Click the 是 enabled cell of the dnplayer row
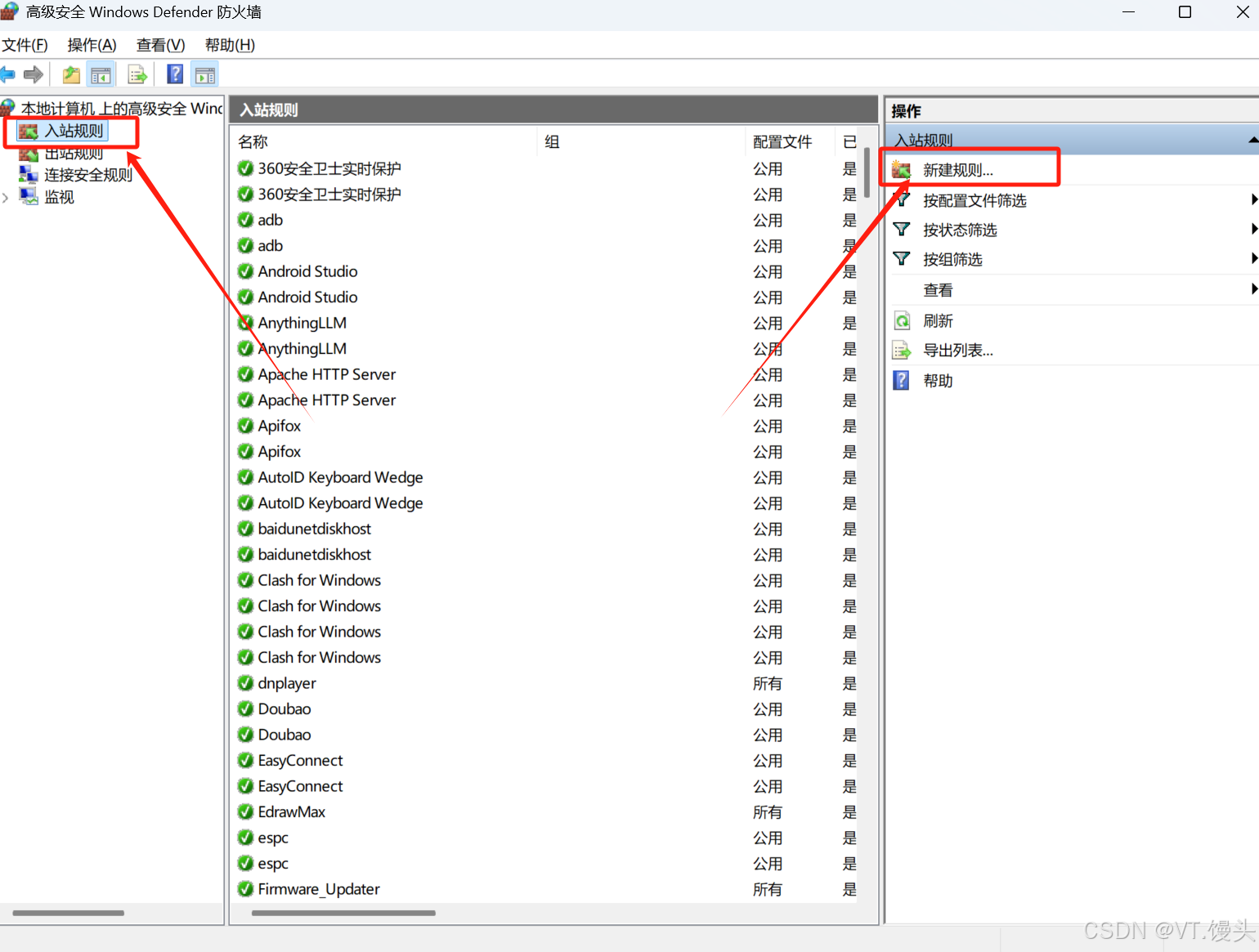1259x952 pixels. (849, 683)
